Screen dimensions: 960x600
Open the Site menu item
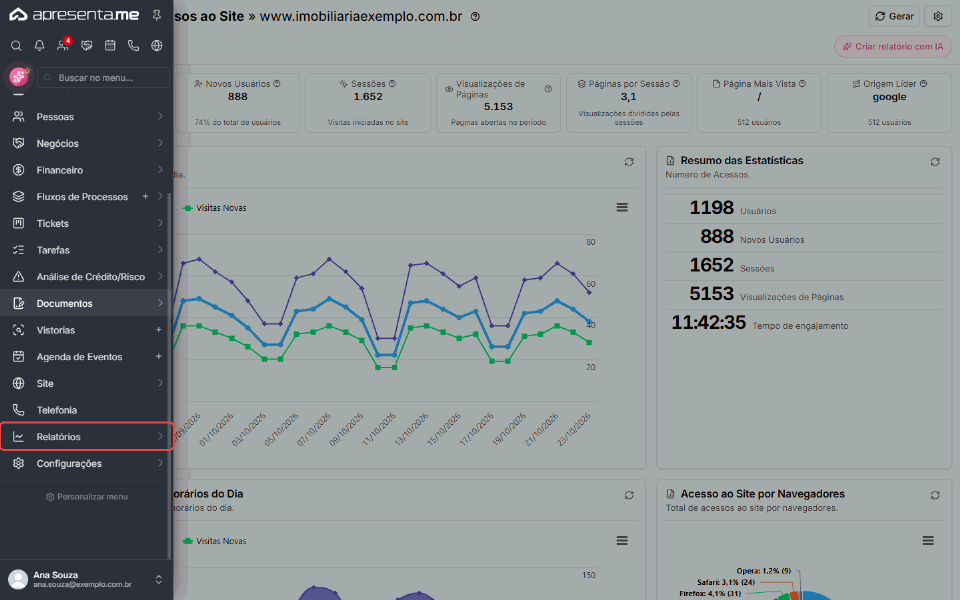(84, 383)
